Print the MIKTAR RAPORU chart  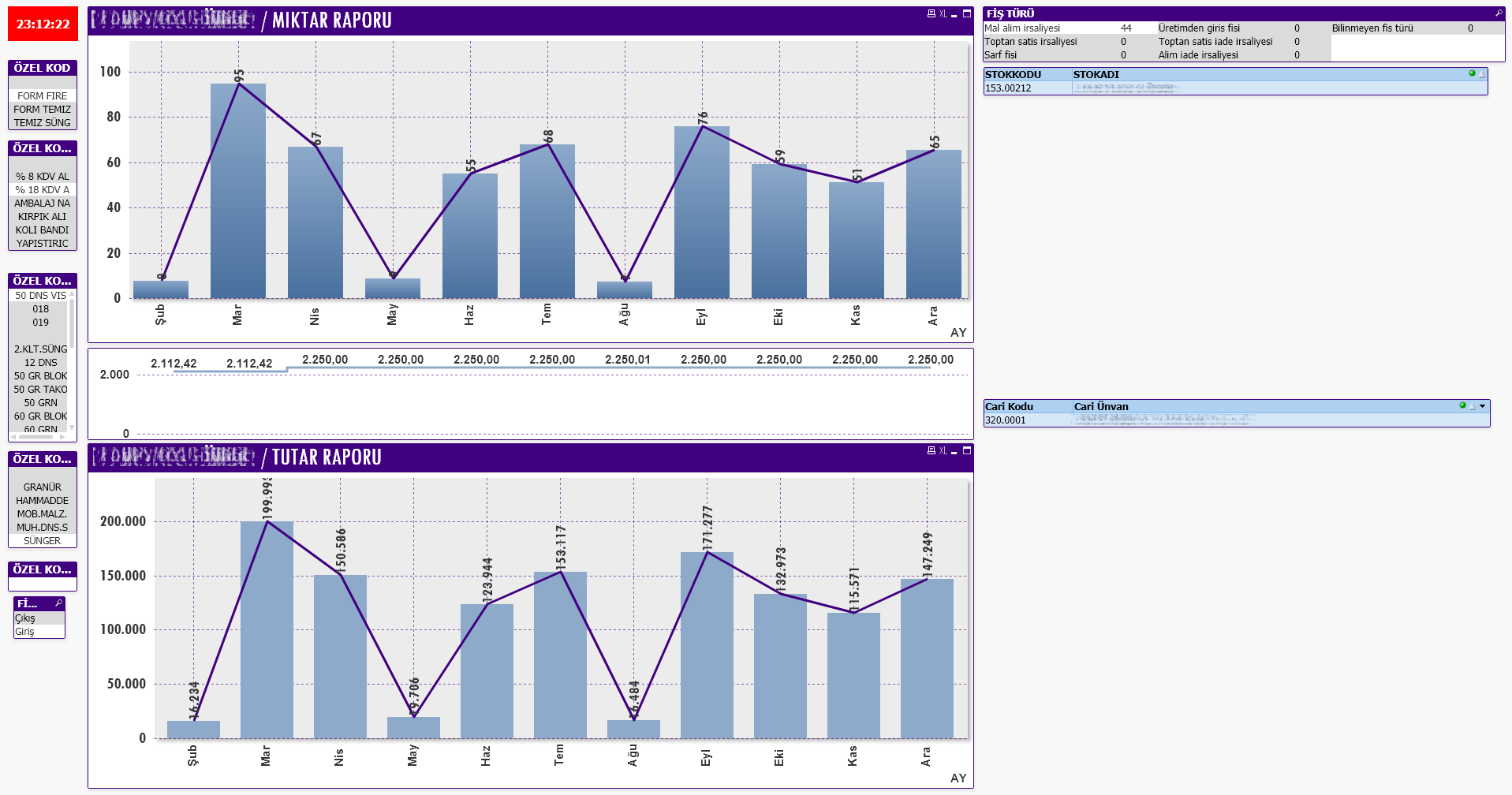pyautogui.click(x=931, y=14)
